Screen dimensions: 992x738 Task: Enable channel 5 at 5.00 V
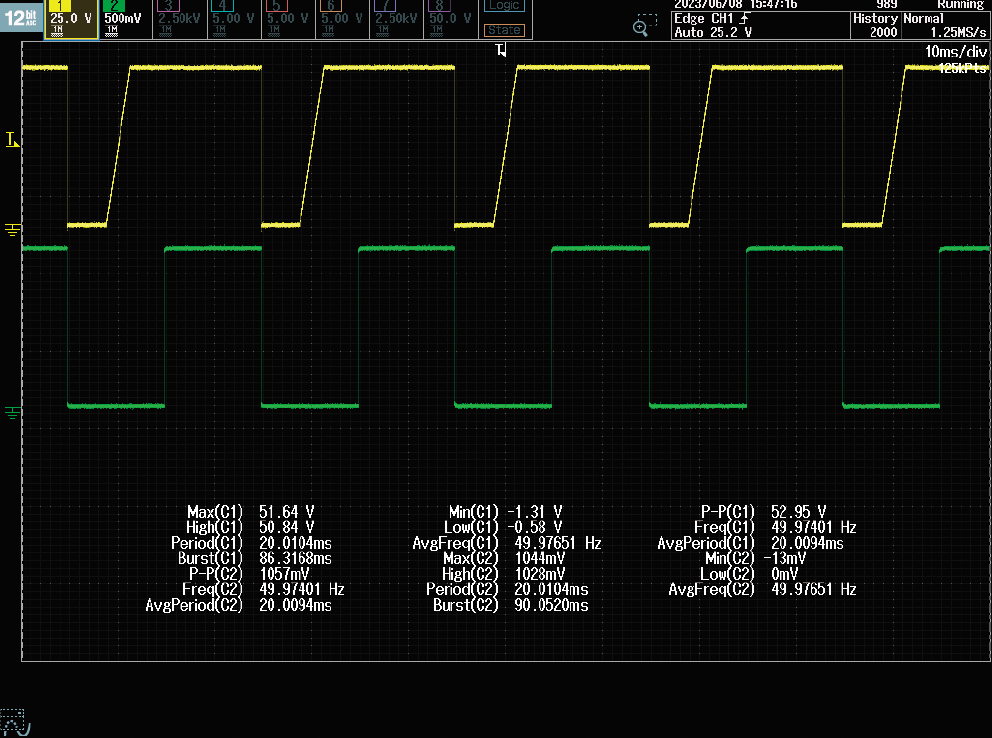point(288,19)
